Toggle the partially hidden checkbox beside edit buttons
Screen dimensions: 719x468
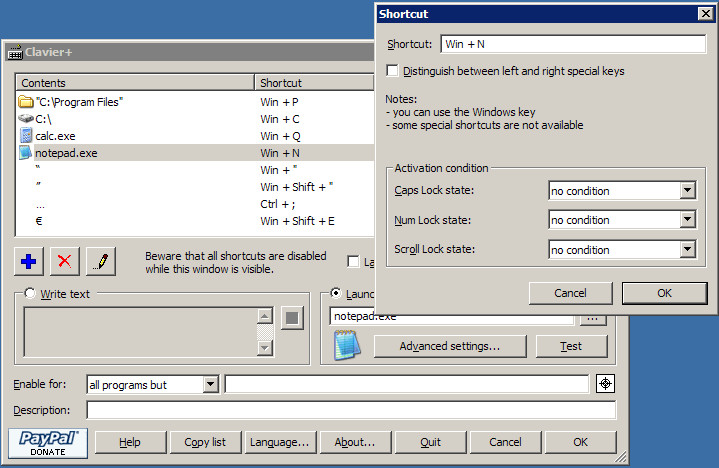pos(353,262)
